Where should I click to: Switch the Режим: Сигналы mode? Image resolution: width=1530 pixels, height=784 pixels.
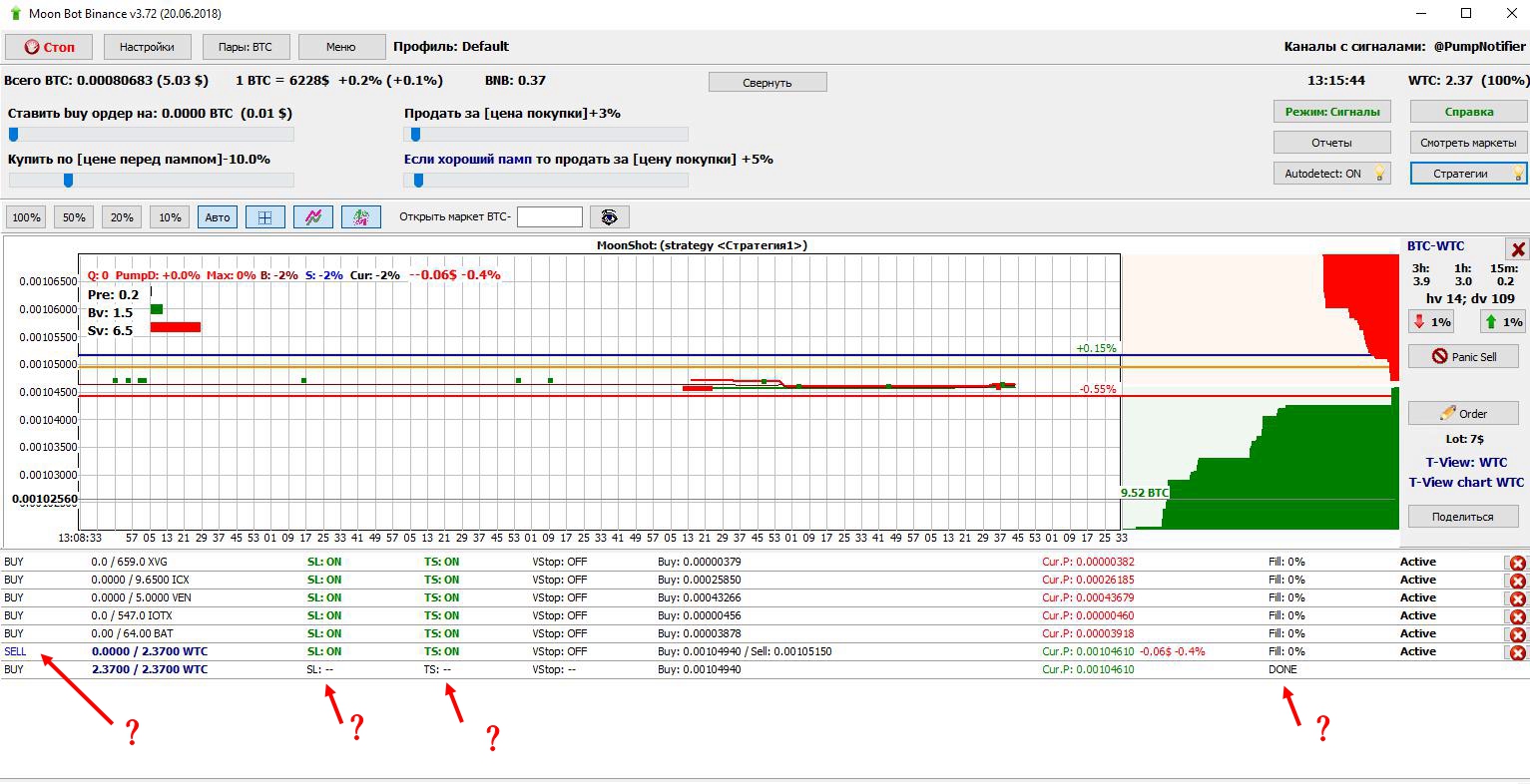pyautogui.click(x=1331, y=112)
